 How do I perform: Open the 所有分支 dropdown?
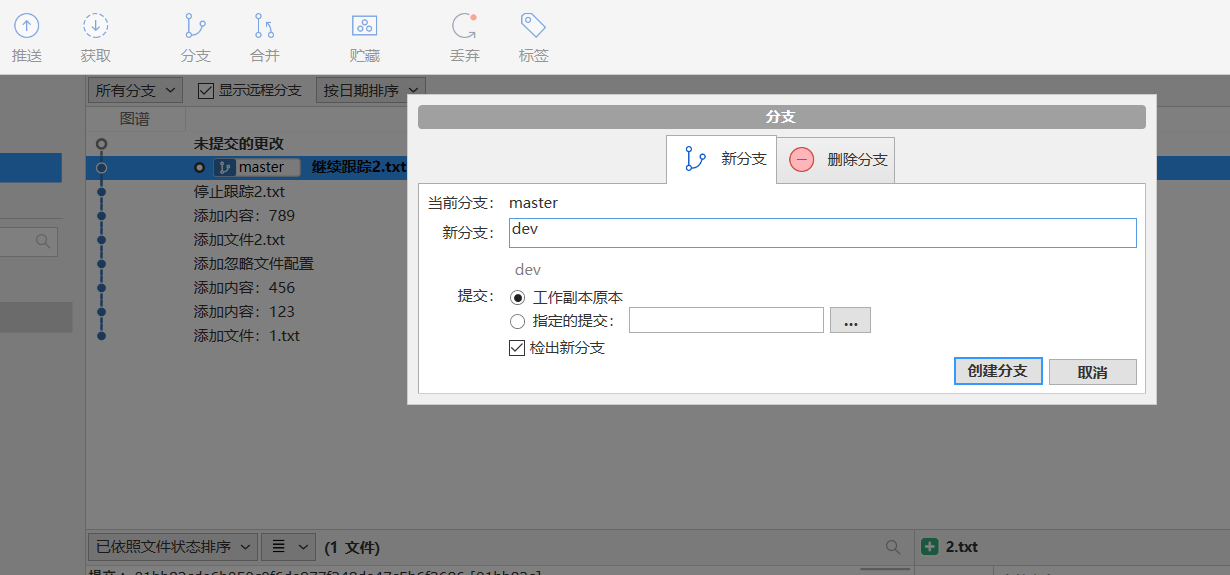[135, 90]
